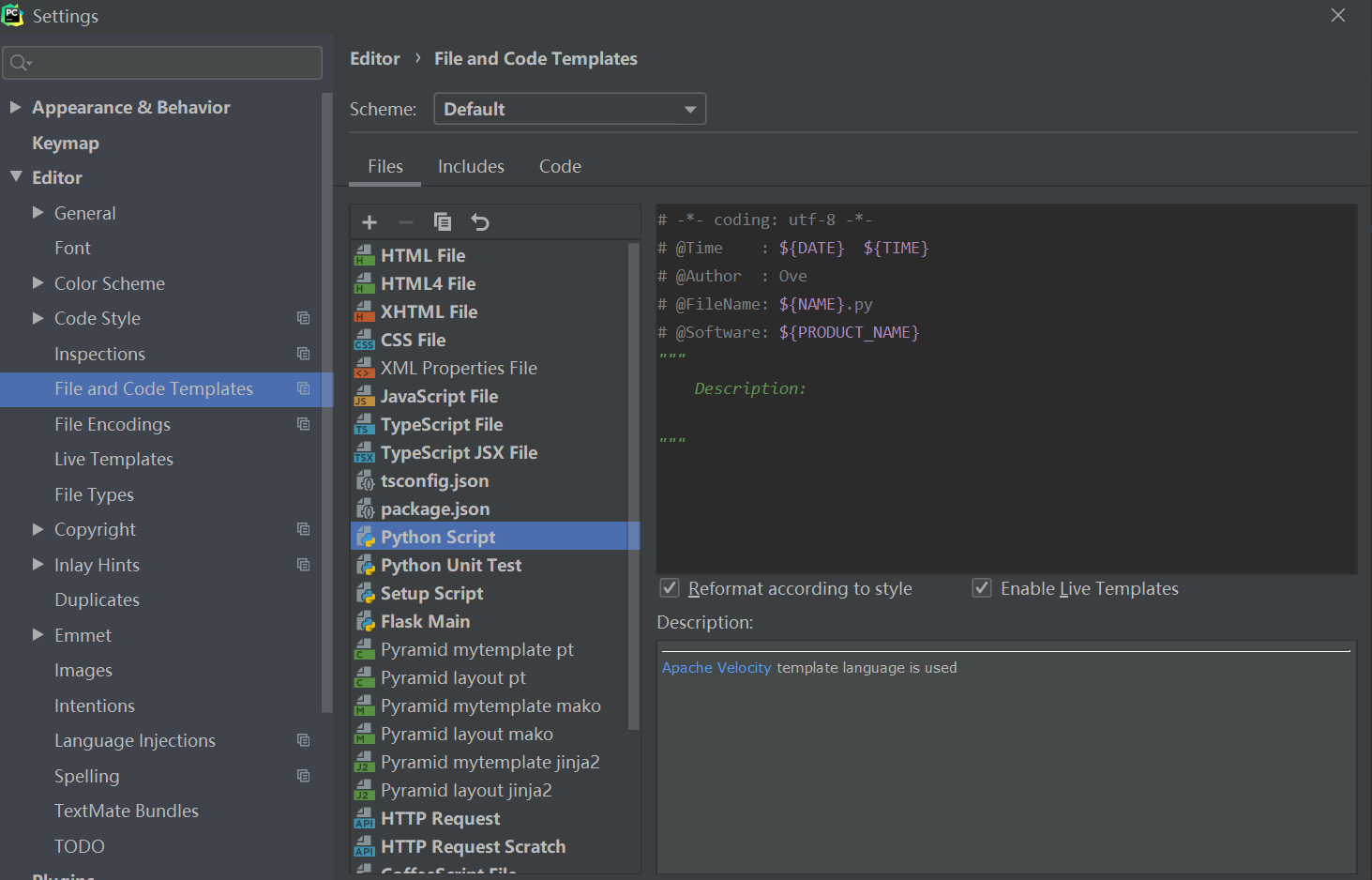Image resolution: width=1372 pixels, height=880 pixels.
Task: Disable Enable Live Templates checkbox
Action: 981,588
